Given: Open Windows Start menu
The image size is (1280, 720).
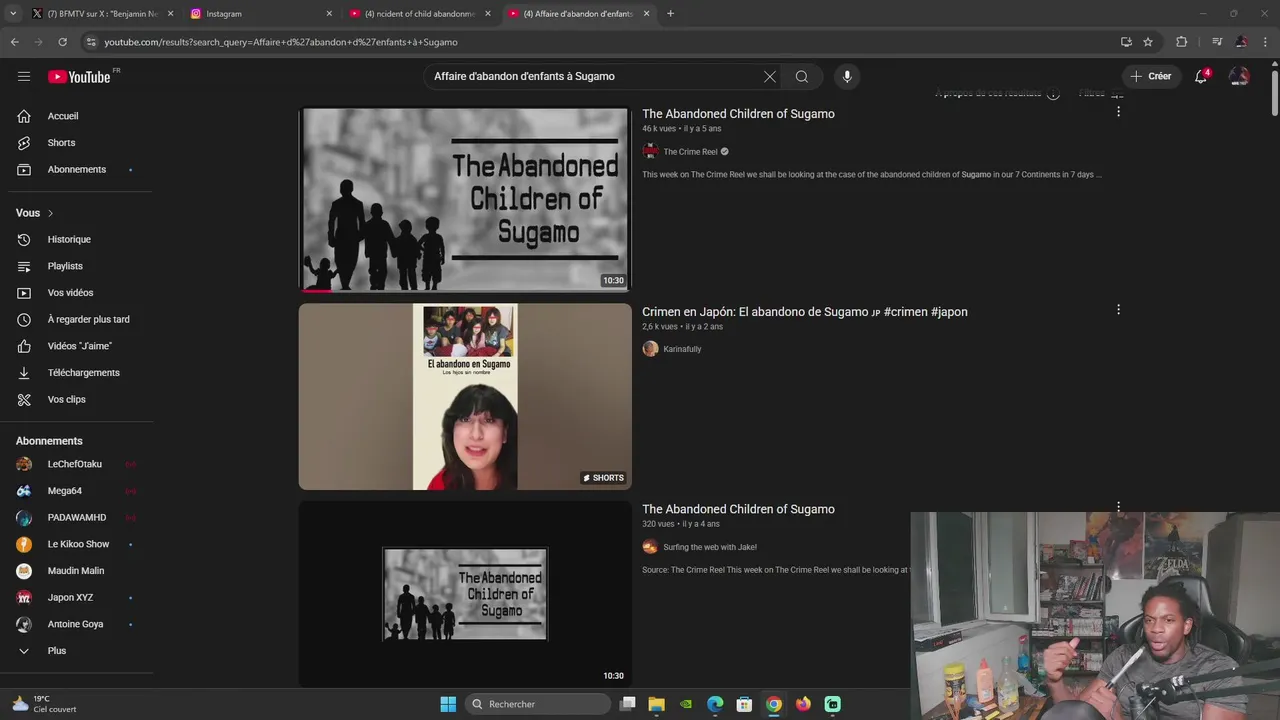Looking at the screenshot, I should [448, 704].
